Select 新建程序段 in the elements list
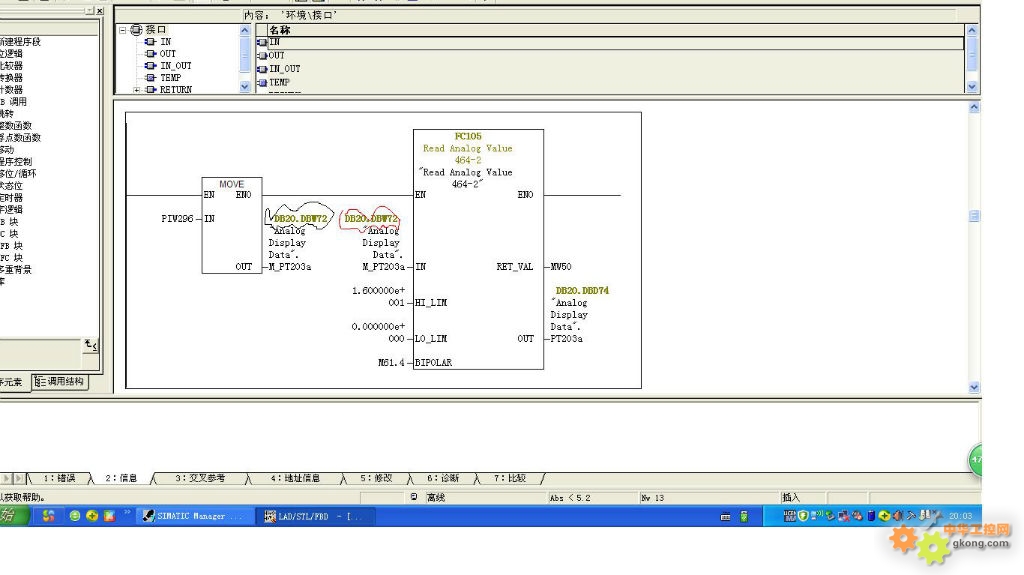The height and width of the screenshot is (575, 1024). pyautogui.click(x=20, y=42)
